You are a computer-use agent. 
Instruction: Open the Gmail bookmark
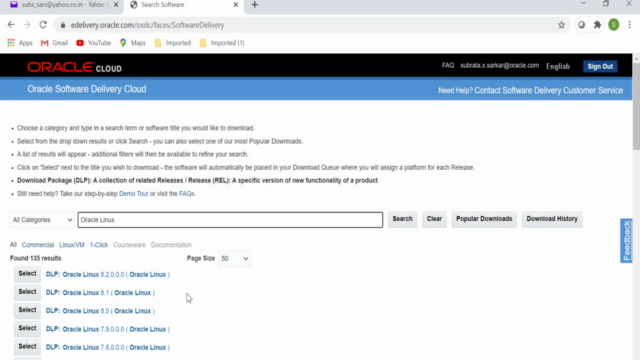coord(54,43)
